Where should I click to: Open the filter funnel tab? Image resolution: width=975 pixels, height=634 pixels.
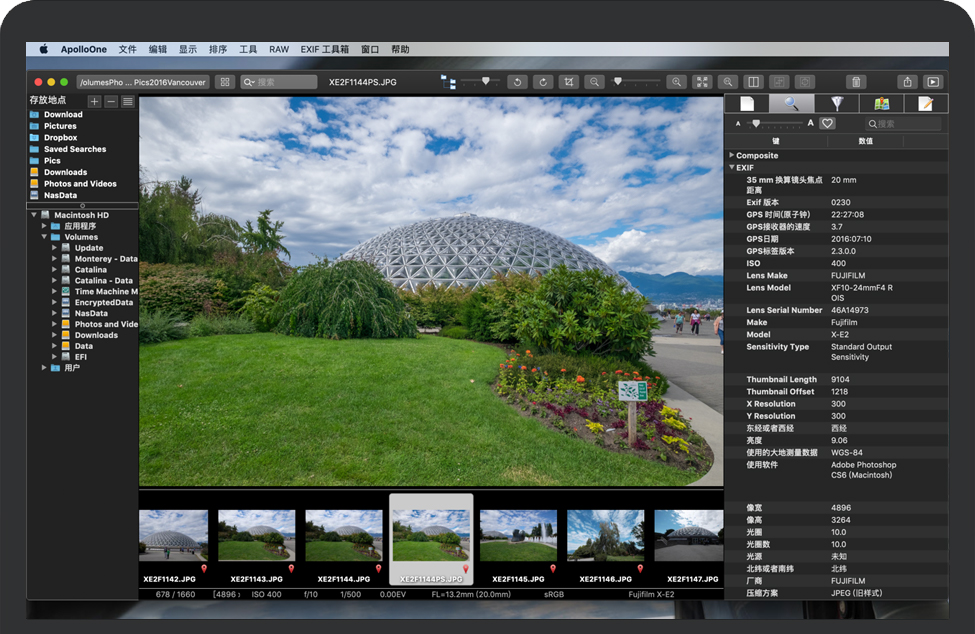(837, 103)
